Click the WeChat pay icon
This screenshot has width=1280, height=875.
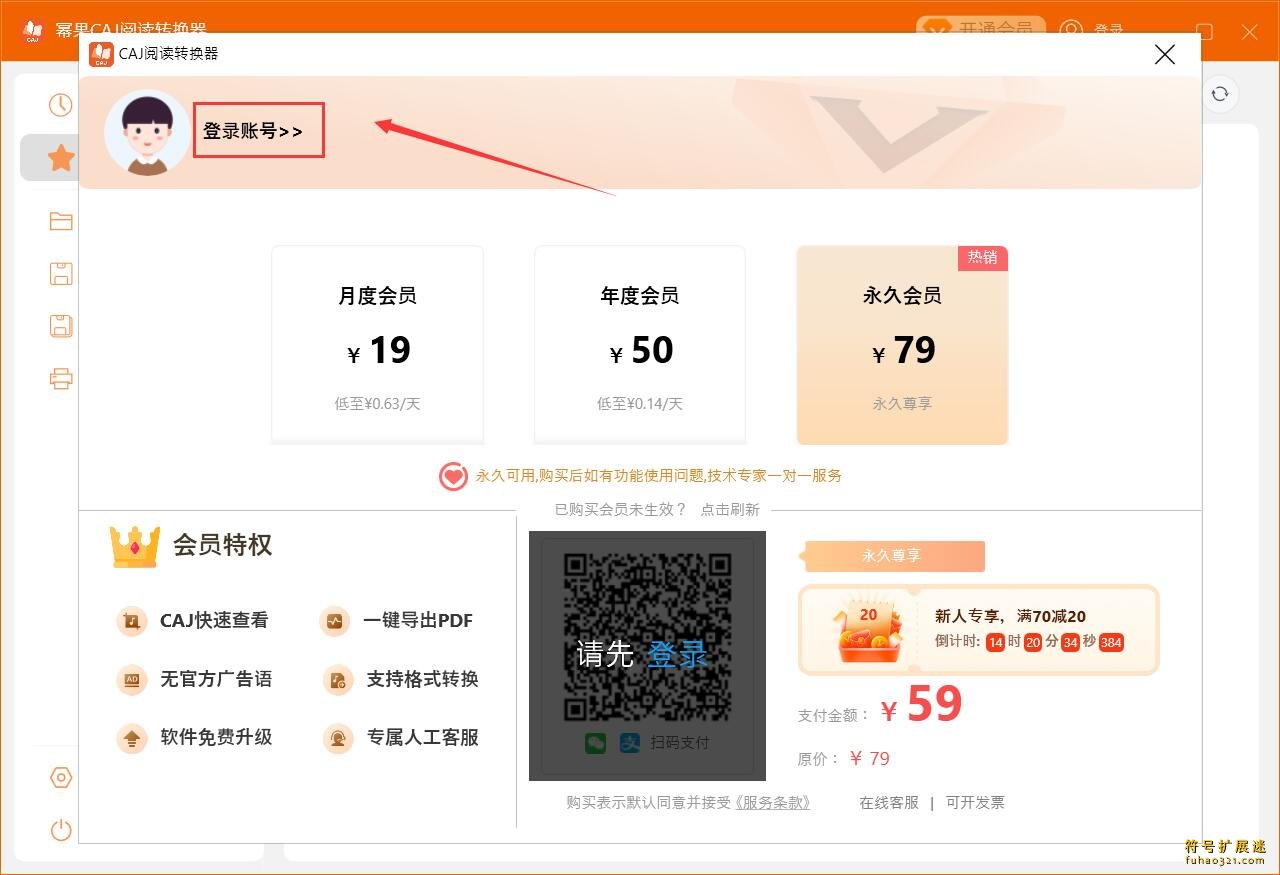pos(596,743)
